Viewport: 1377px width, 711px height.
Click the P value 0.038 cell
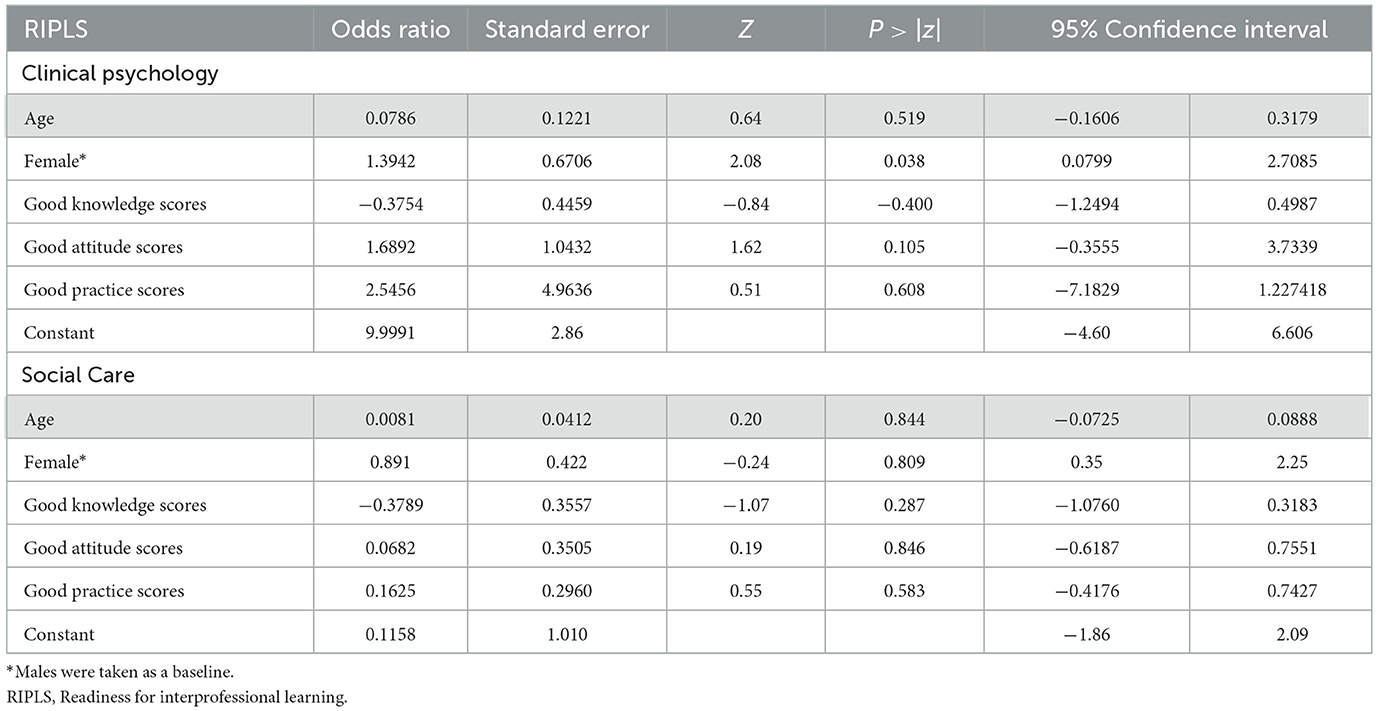pyautogui.click(x=904, y=160)
